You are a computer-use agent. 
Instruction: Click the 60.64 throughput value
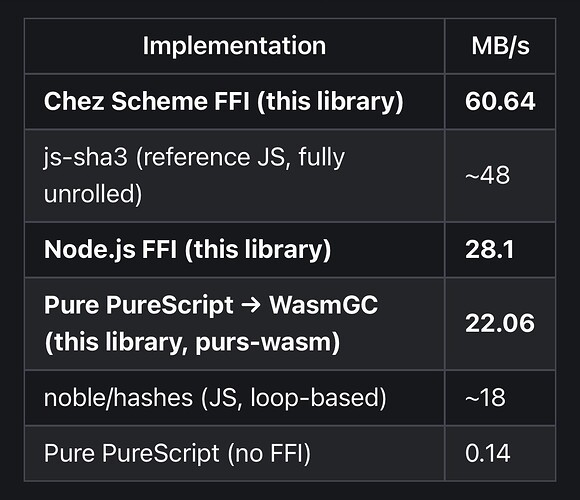500,101
